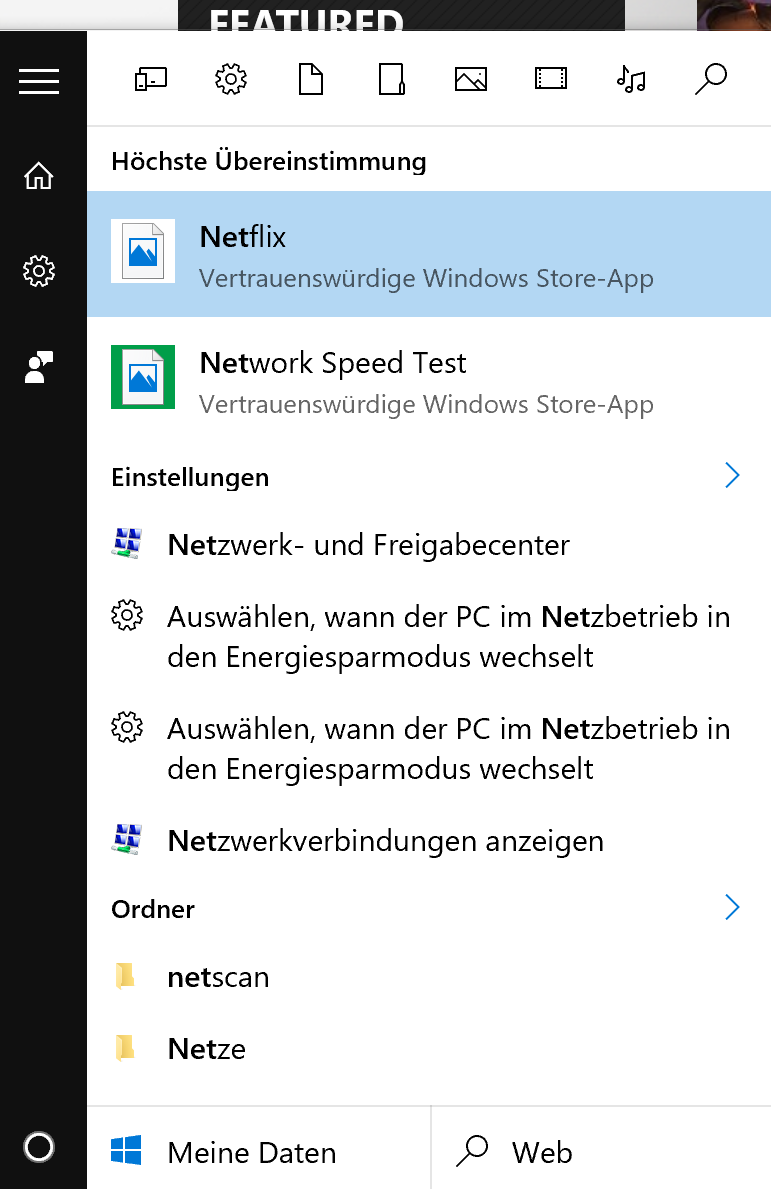Switch to Meine Daten tab
Screen dimensions: 771x1189
[259, 1151]
